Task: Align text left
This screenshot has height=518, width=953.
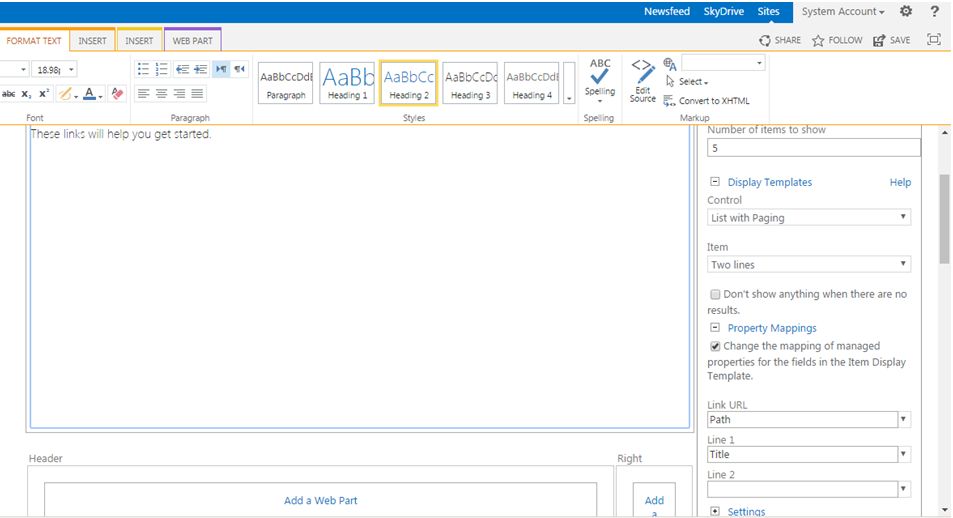Action: click(x=143, y=94)
